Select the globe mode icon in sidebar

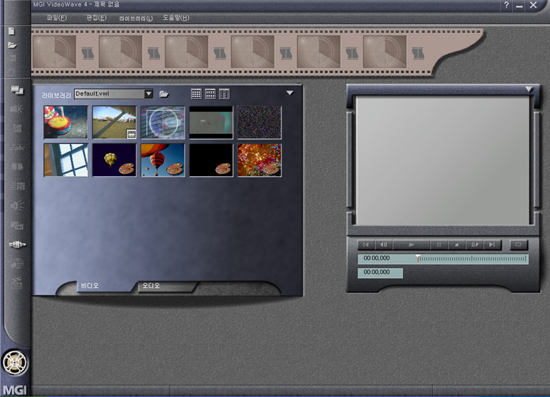(17, 263)
